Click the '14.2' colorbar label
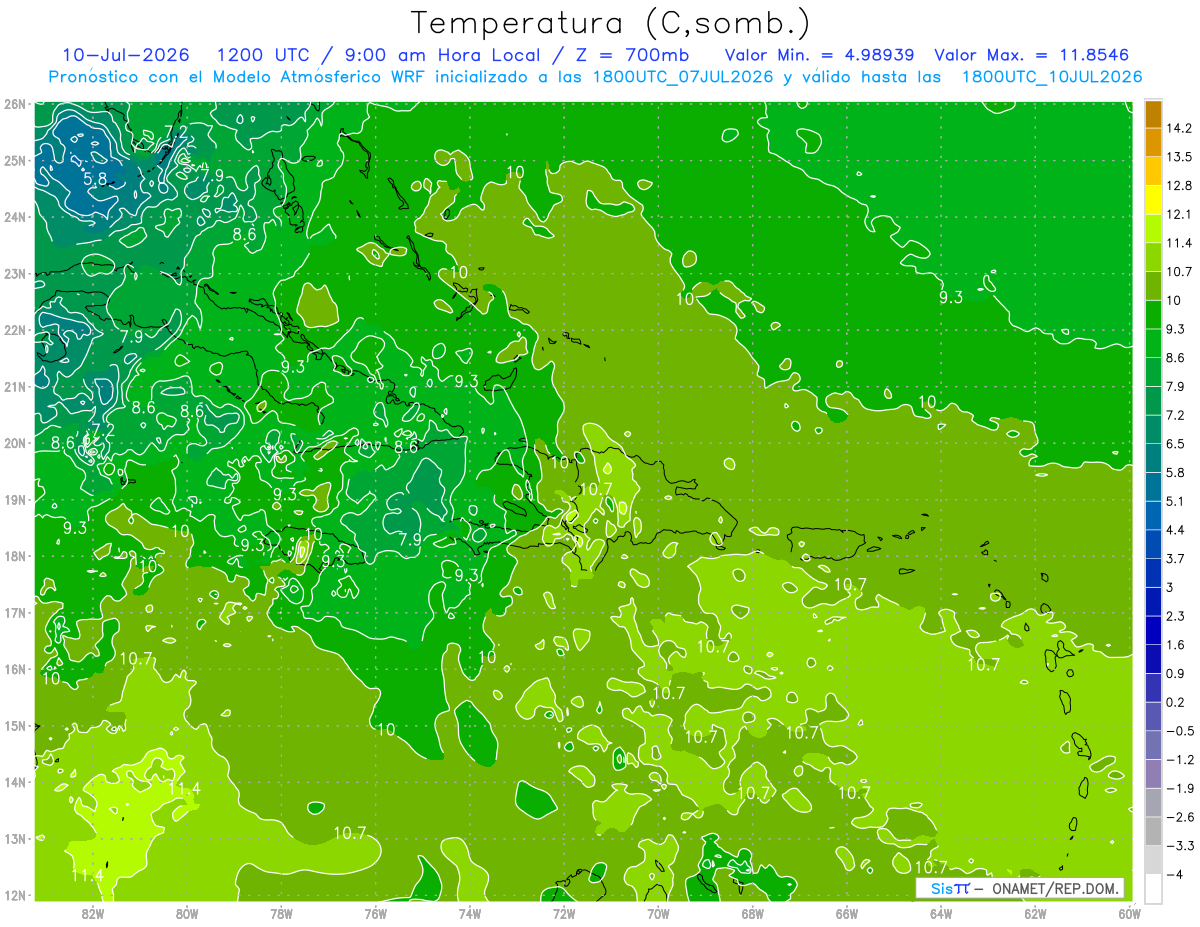This screenshot has height=927, width=1200. [x=1181, y=128]
